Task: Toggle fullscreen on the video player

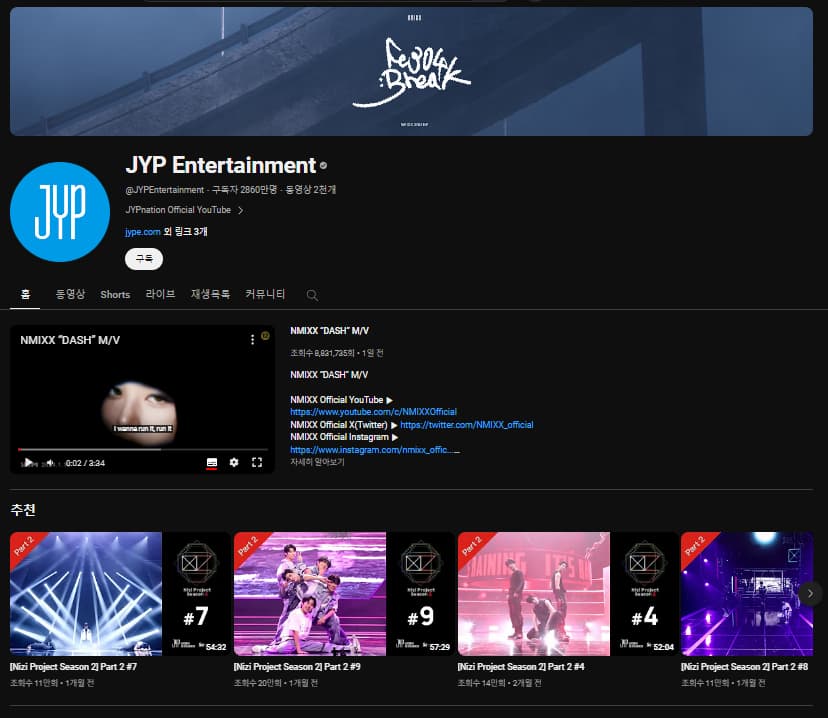Action: pos(256,461)
